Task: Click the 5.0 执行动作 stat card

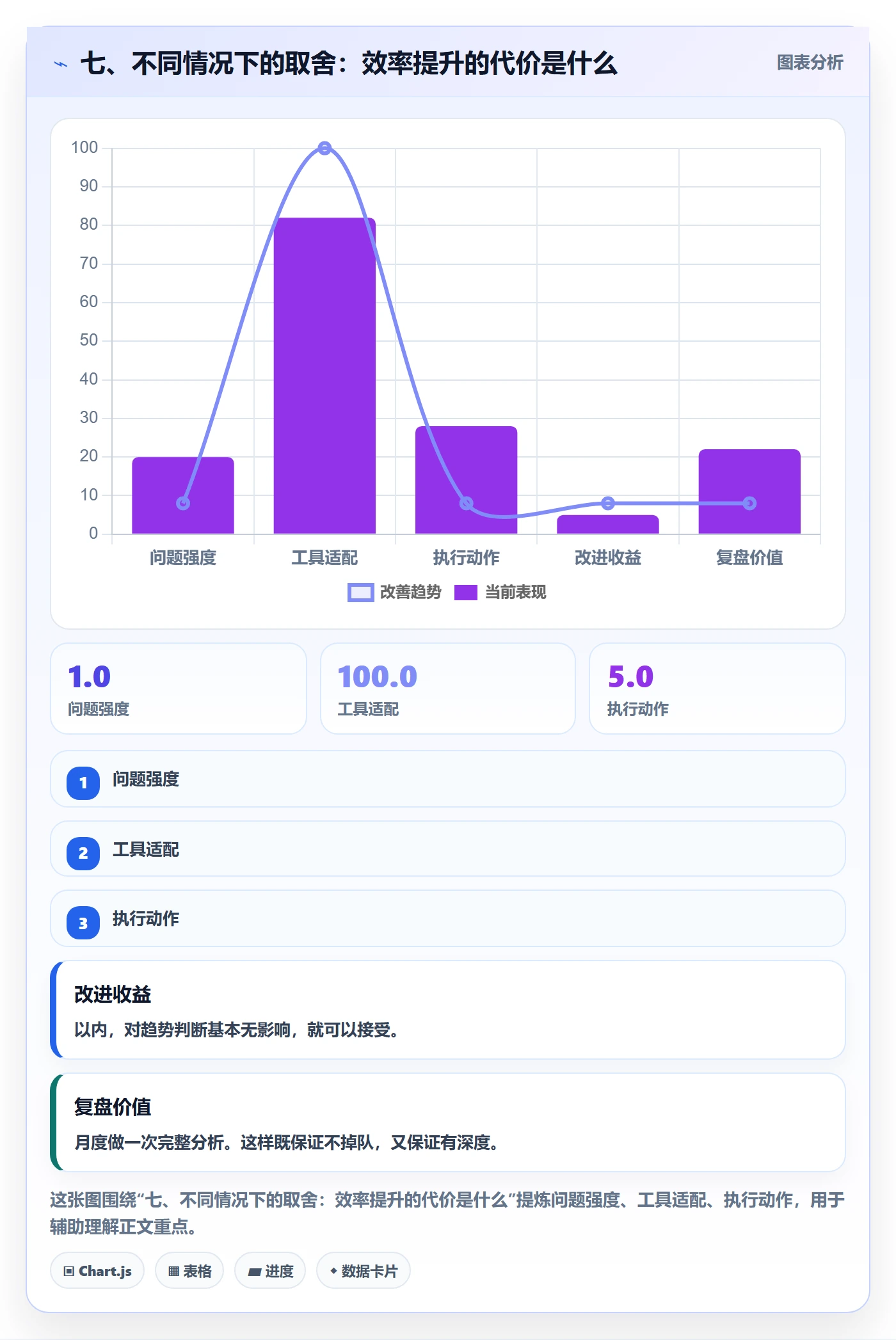Action: coord(717,689)
